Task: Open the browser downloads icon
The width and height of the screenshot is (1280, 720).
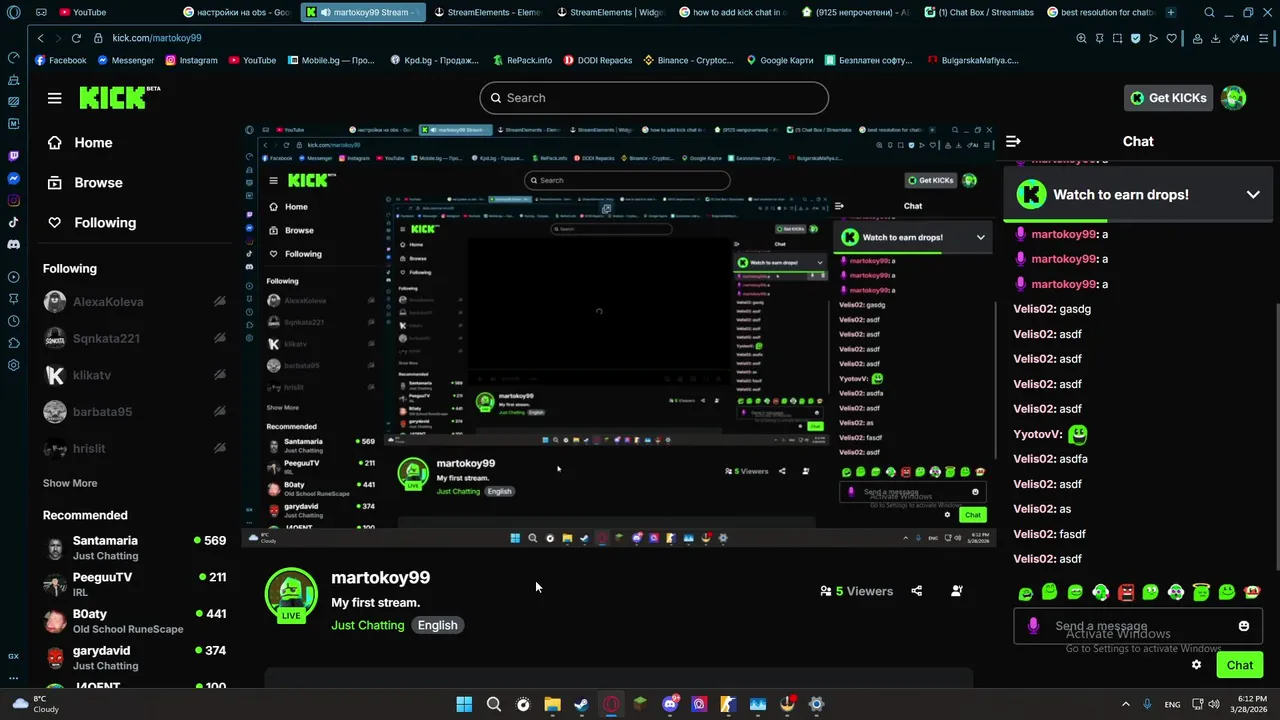Action: [x=1215, y=38]
